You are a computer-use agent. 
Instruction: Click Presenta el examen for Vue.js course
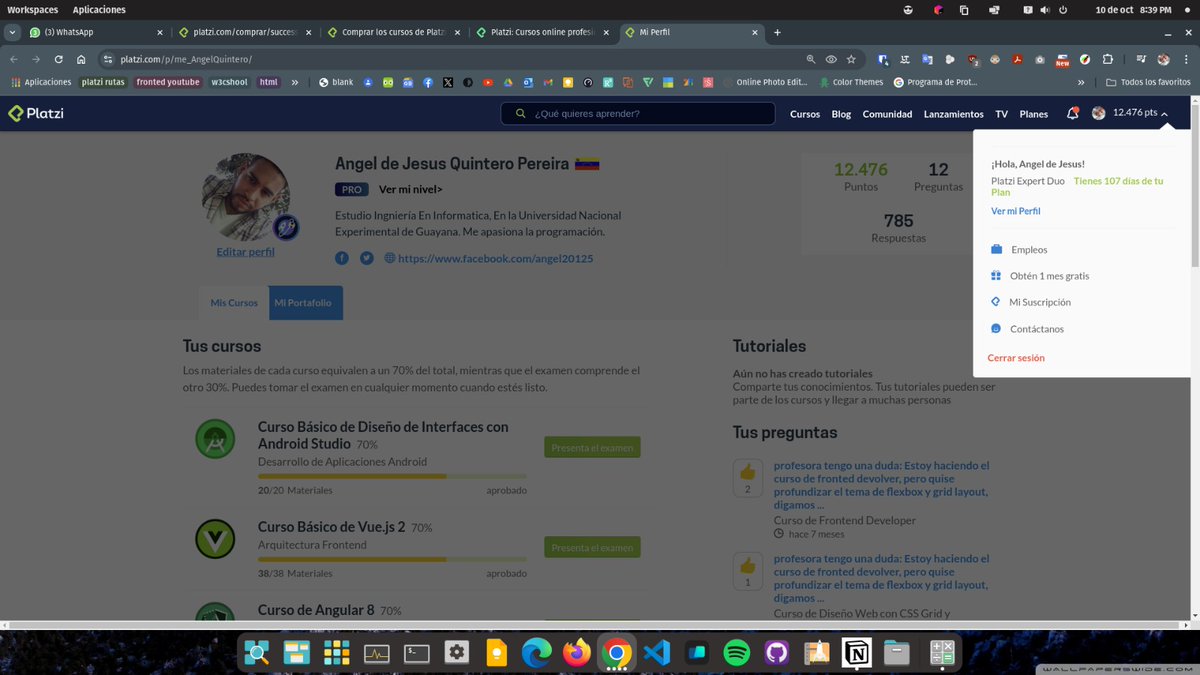pos(592,548)
